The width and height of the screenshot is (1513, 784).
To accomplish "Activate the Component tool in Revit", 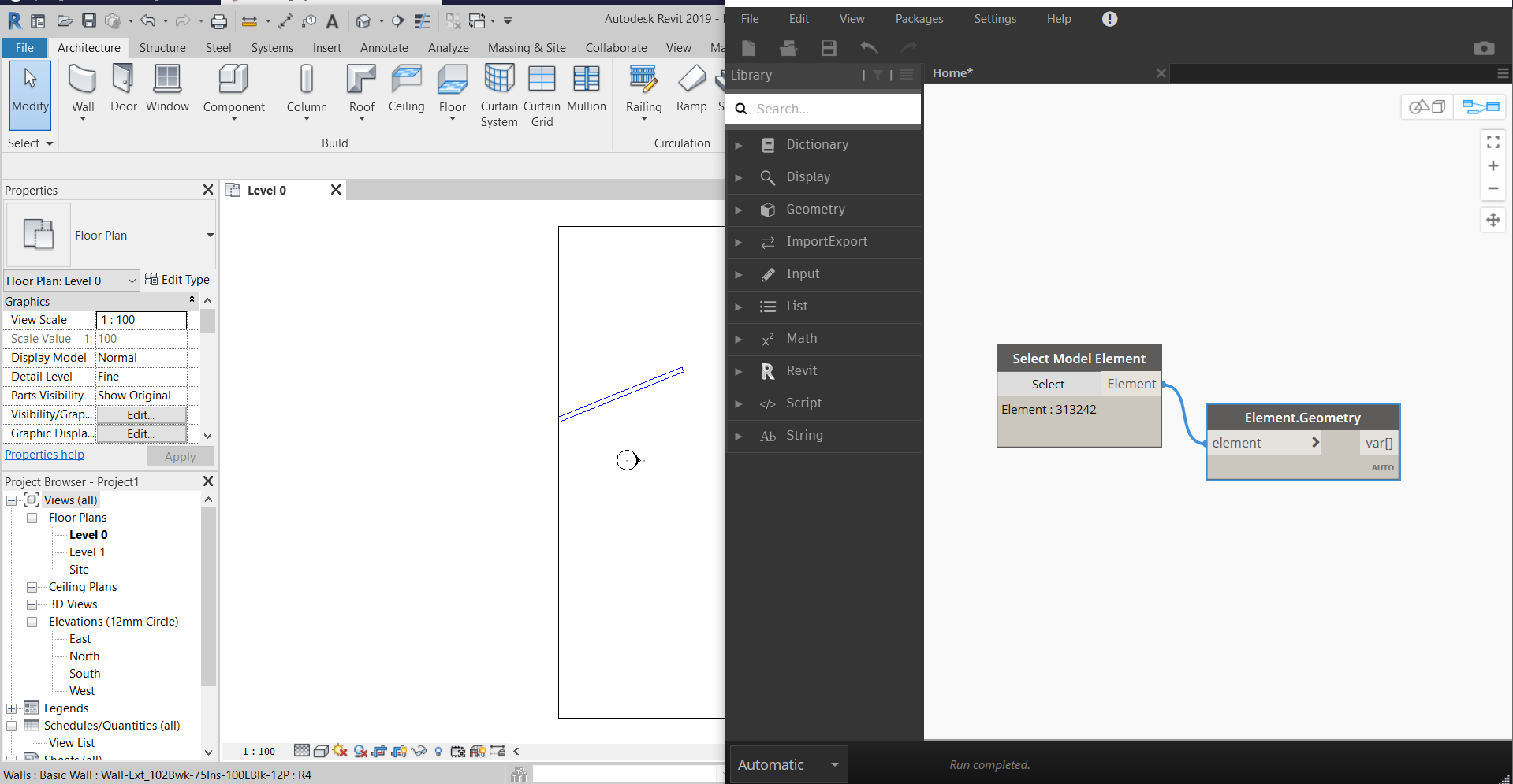I will pyautogui.click(x=233, y=92).
